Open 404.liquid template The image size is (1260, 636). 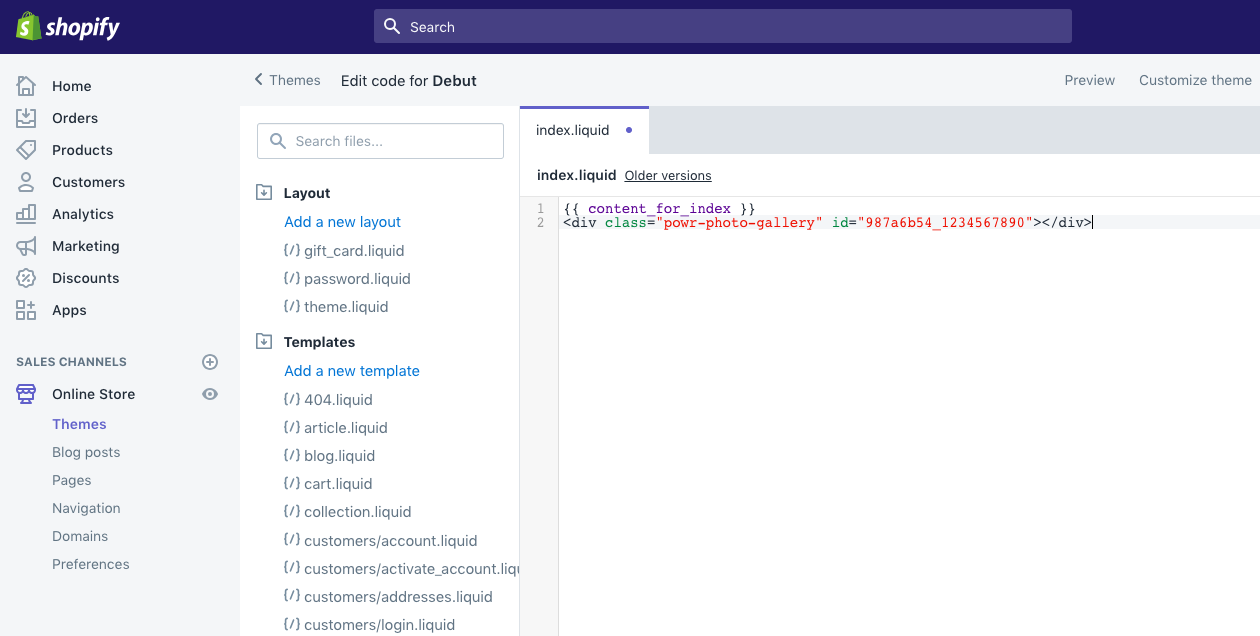click(x=338, y=399)
